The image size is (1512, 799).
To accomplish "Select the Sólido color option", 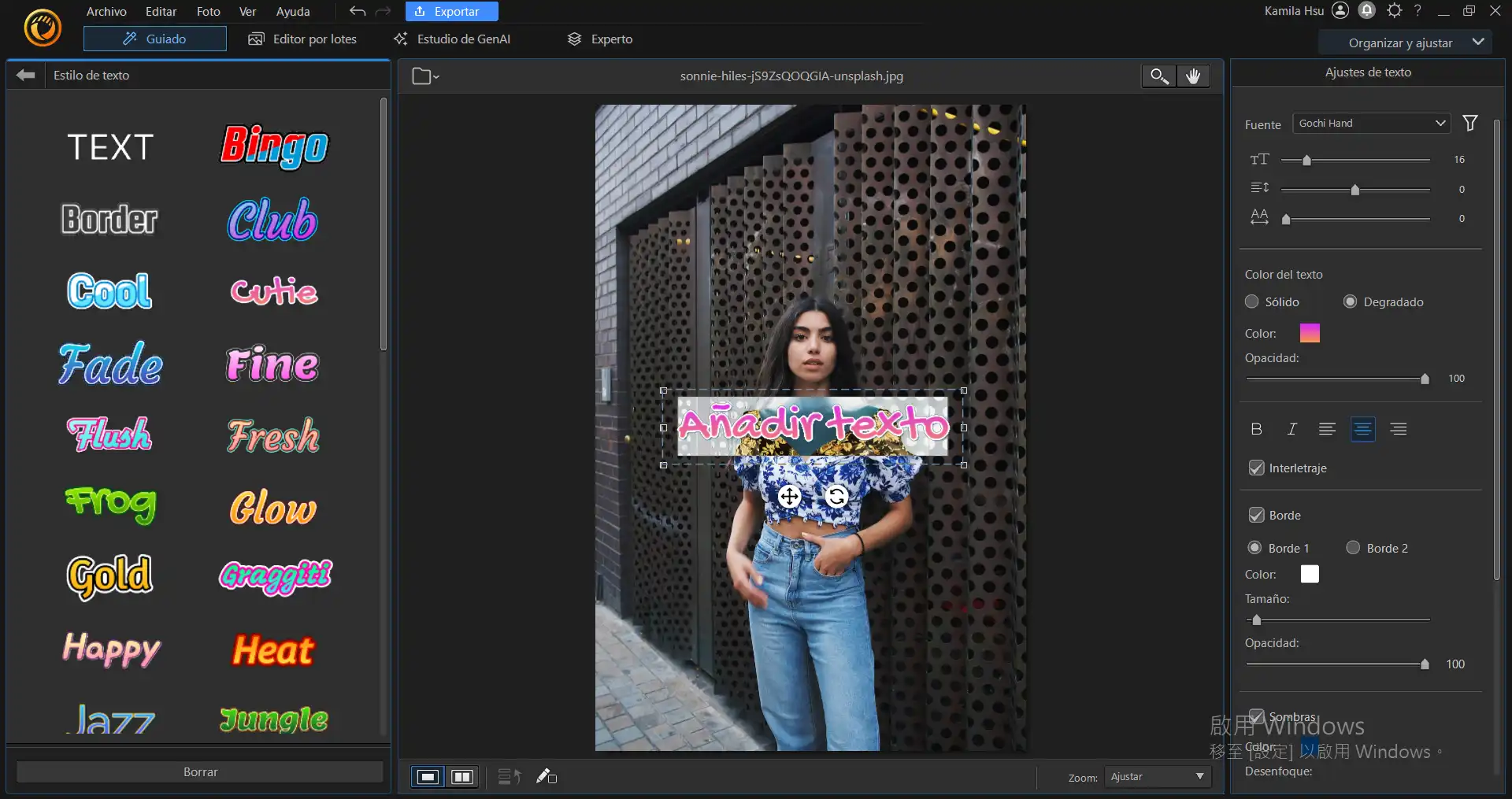I will pos(1252,302).
